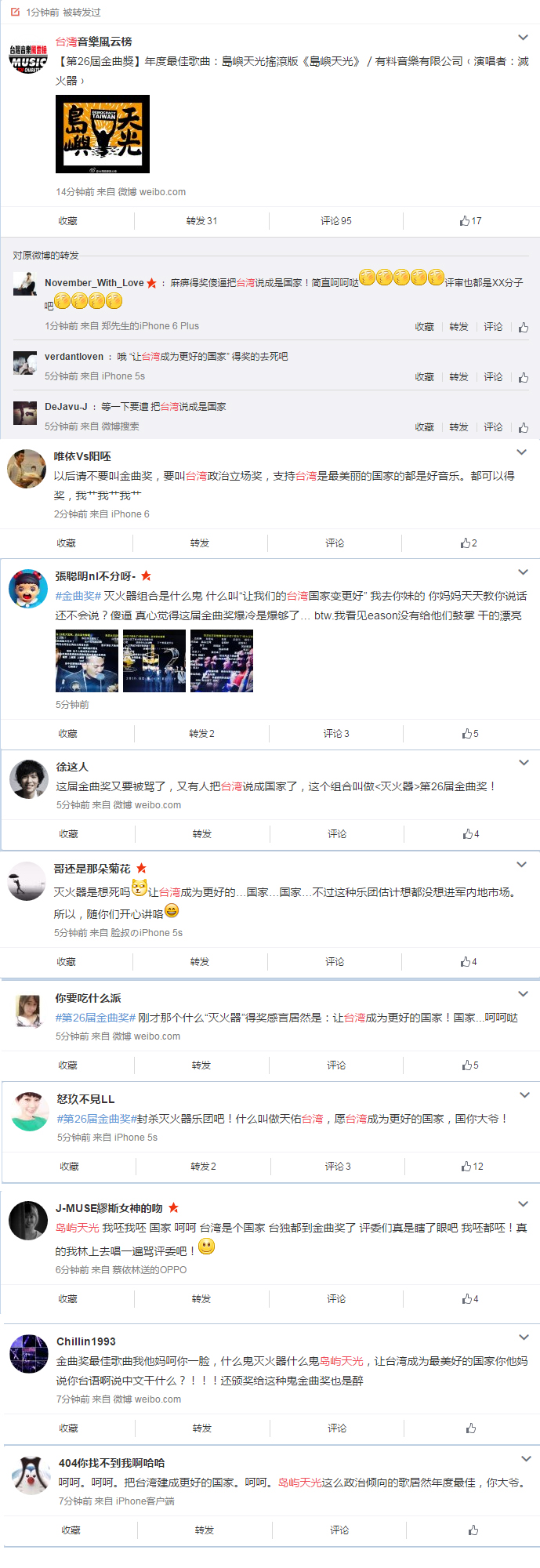View the 島嶼天光 album cover image
The width and height of the screenshot is (540, 1568).
[103, 134]
